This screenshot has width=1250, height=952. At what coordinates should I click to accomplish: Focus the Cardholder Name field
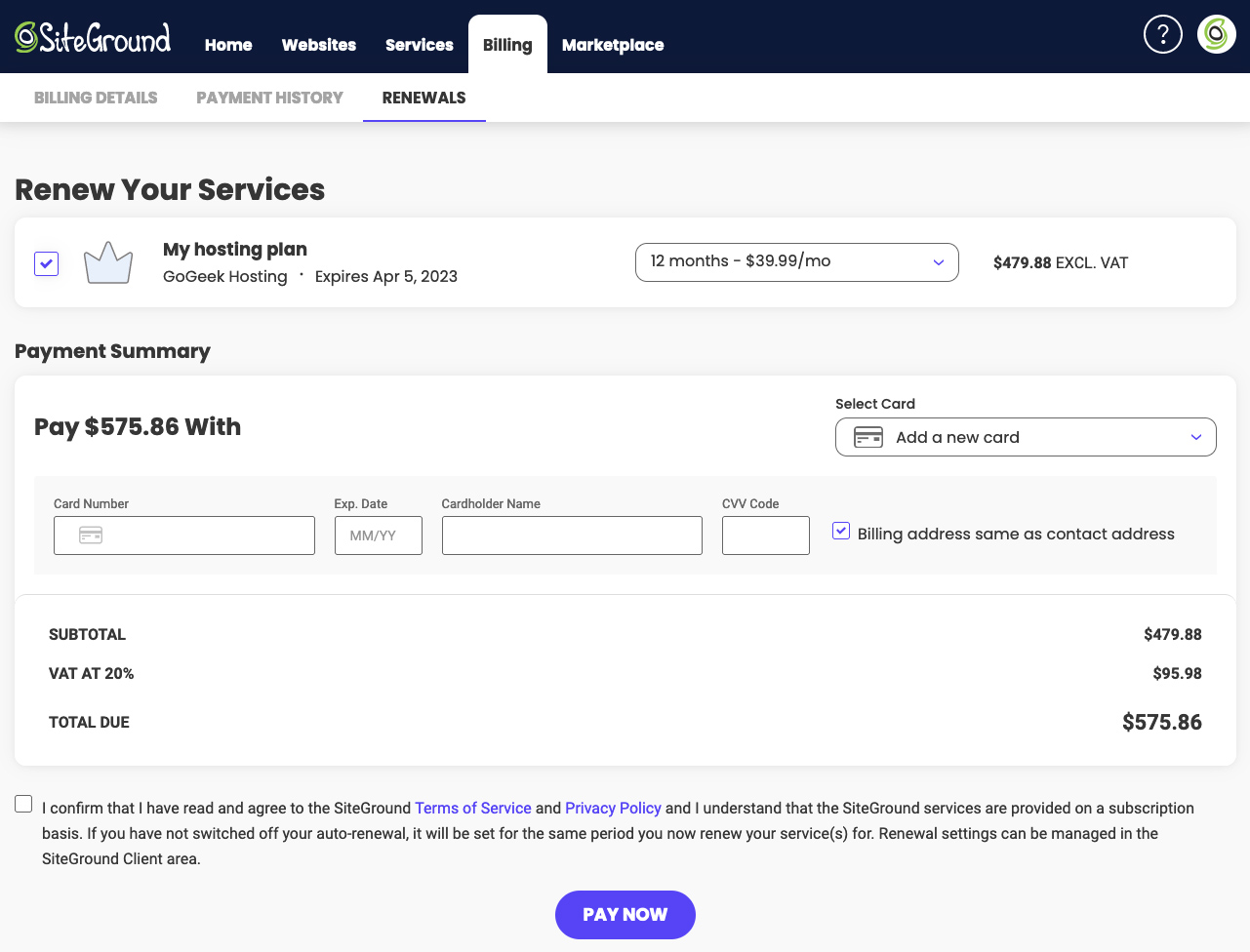click(572, 535)
